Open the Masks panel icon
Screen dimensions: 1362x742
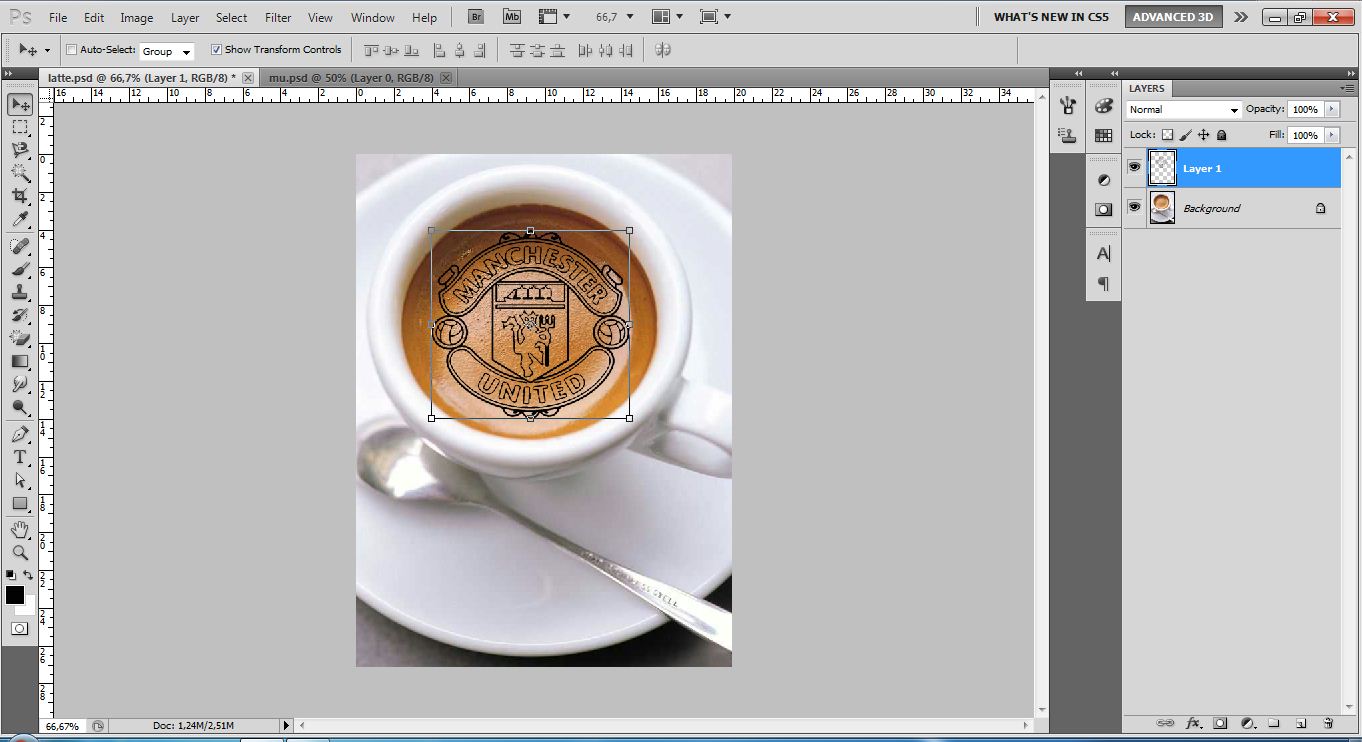tap(1103, 210)
